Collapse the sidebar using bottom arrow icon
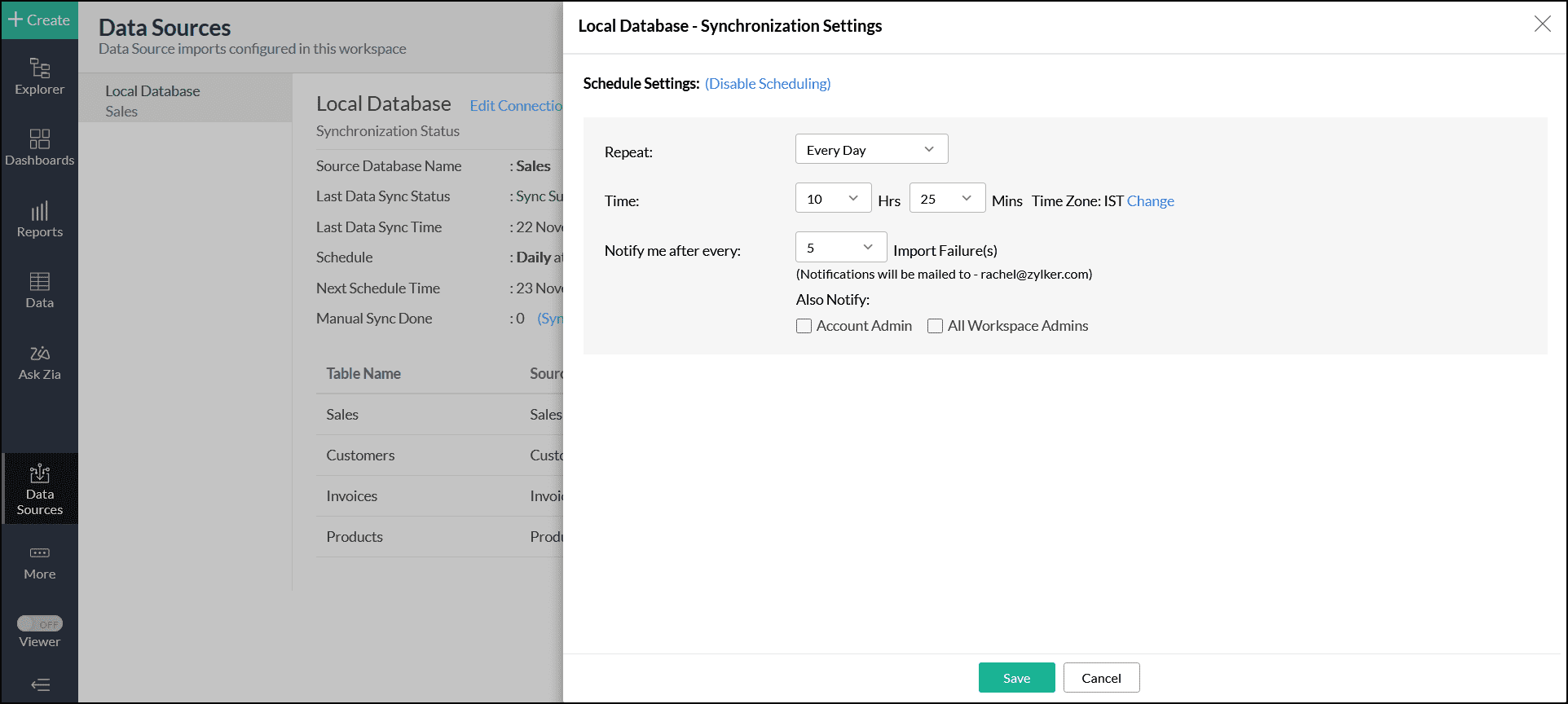The width and height of the screenshot is (1568, 704). point(39,684)
